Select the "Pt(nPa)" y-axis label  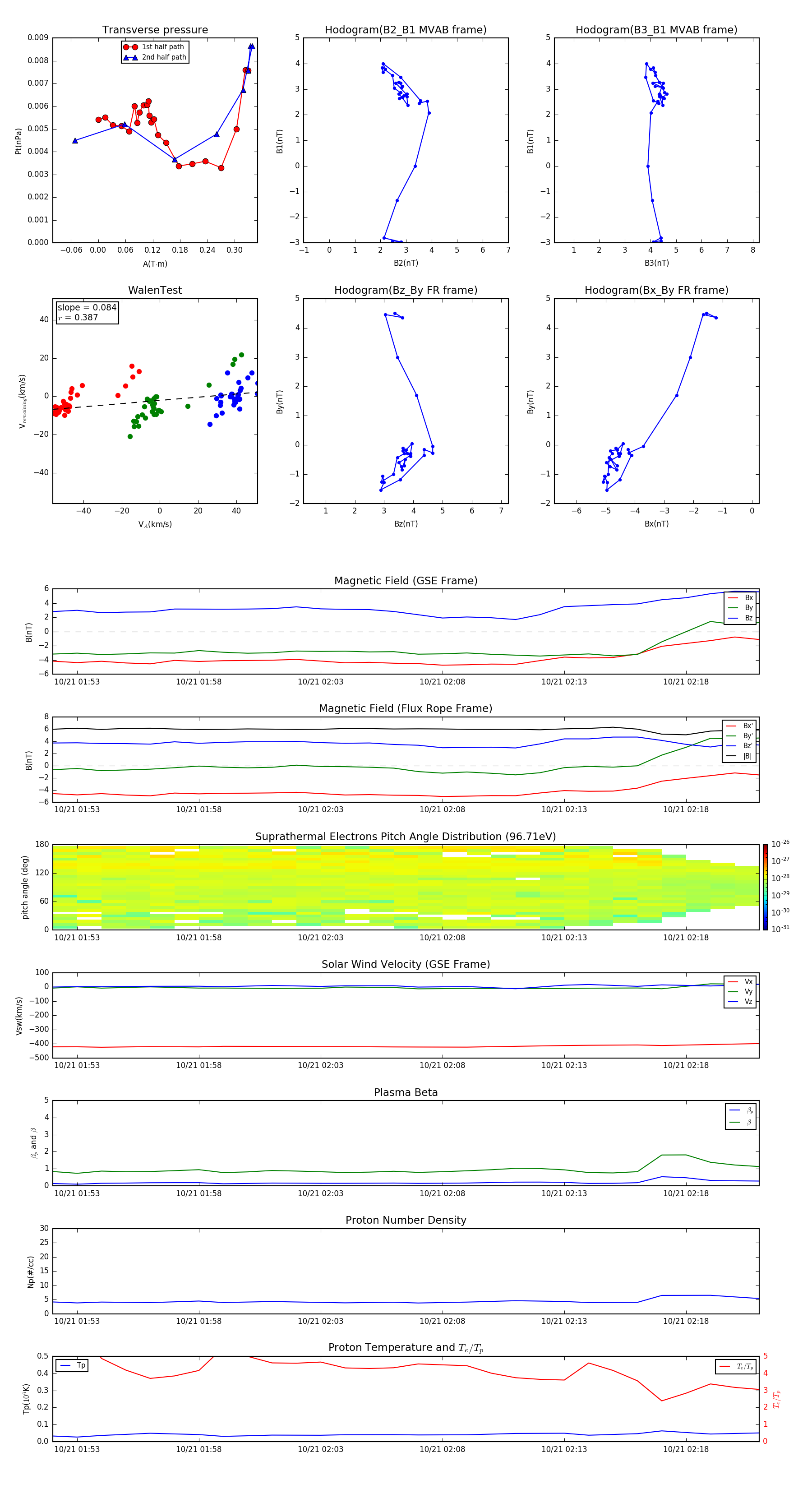18,140
